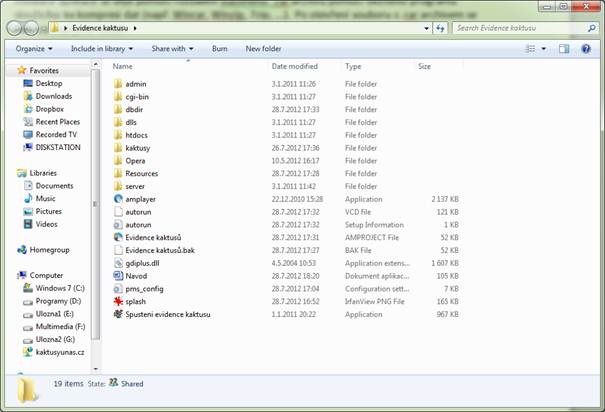Screen dimensions: 605x412
Task: Click the pms_config configuration file
Action: (145, 288)
